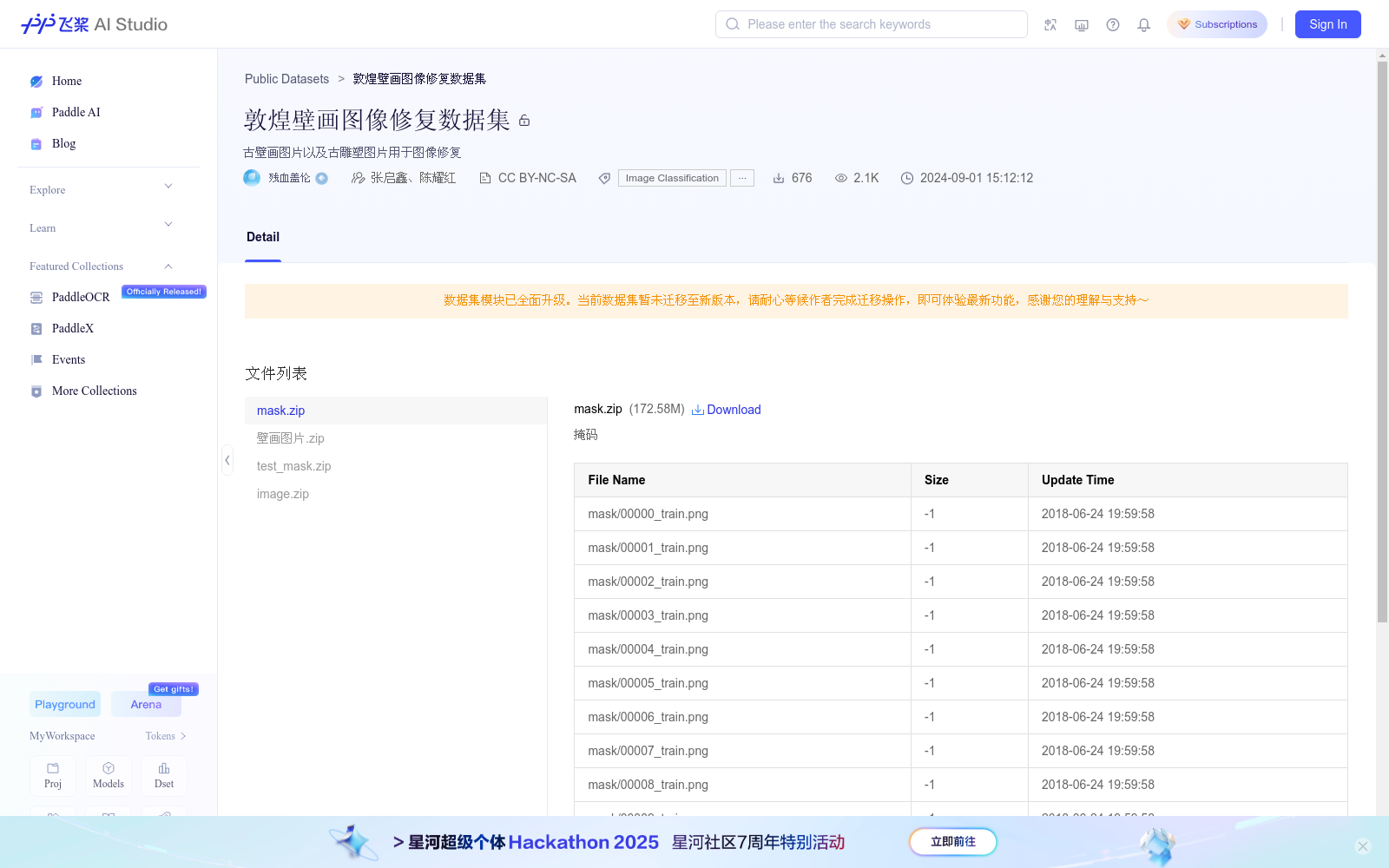Go to Public Datasets breadcrumb
Image resolution: width=1389 pixels, height=868 pixels.
tap(286, 79)
